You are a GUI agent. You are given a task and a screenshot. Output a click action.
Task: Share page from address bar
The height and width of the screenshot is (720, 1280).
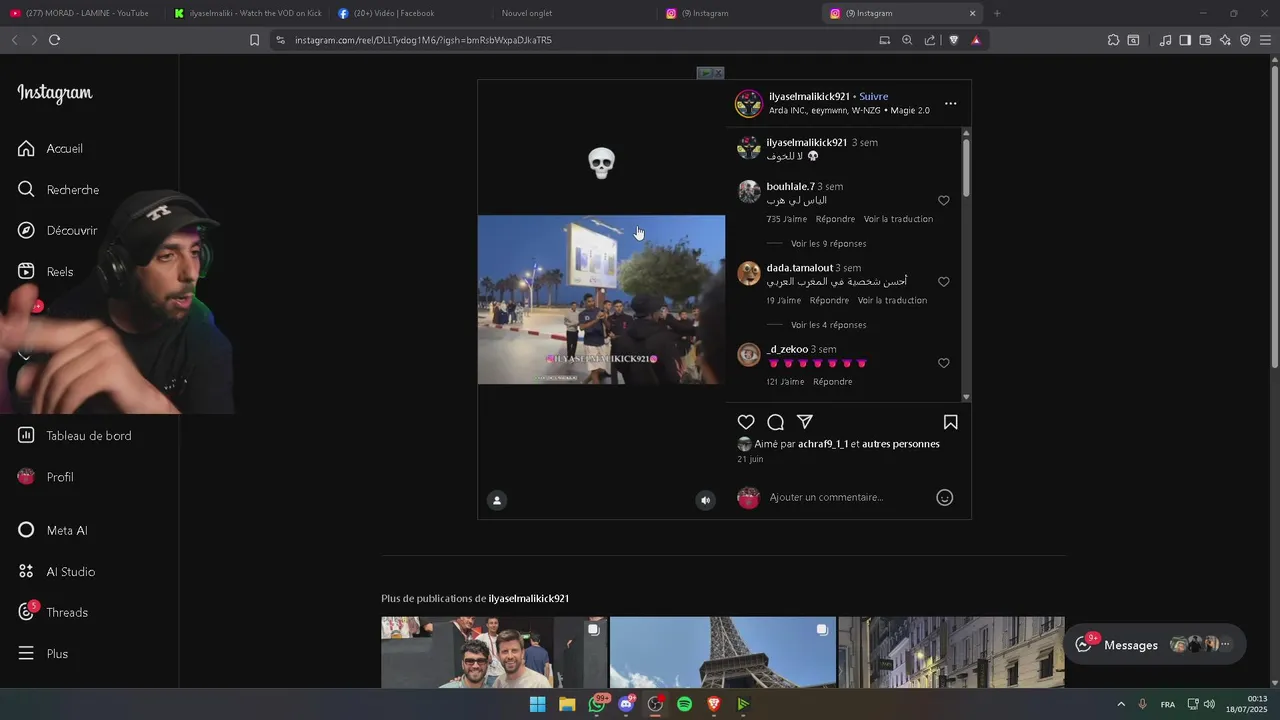pos(930,40)
